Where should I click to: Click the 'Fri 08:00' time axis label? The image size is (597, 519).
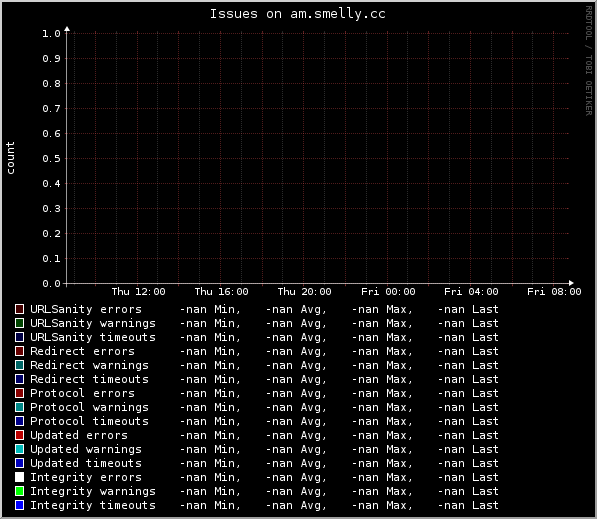coord(554,292)
